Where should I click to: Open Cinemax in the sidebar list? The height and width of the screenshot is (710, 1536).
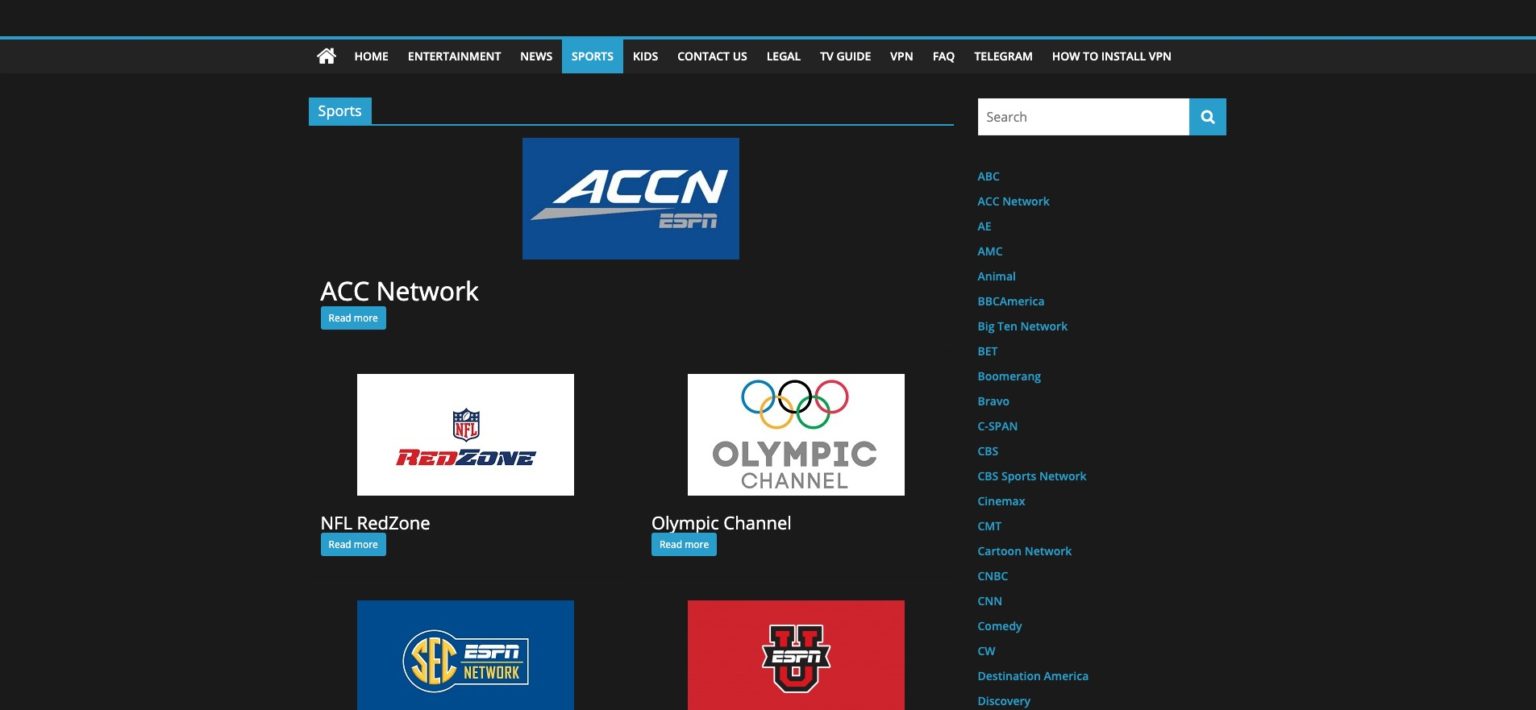click(x=1001, y=501)
